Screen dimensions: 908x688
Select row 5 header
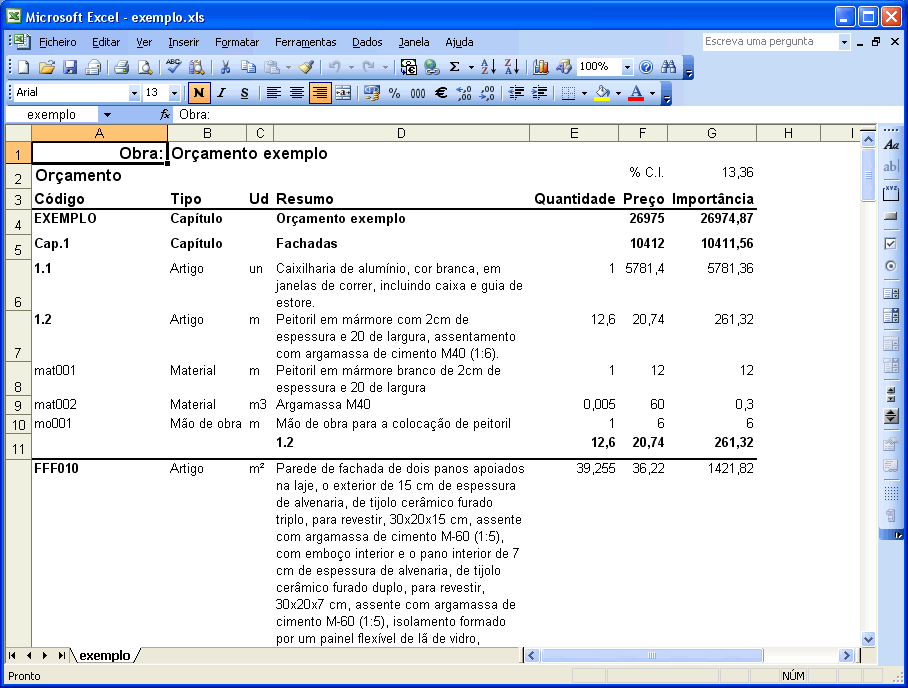19,248
